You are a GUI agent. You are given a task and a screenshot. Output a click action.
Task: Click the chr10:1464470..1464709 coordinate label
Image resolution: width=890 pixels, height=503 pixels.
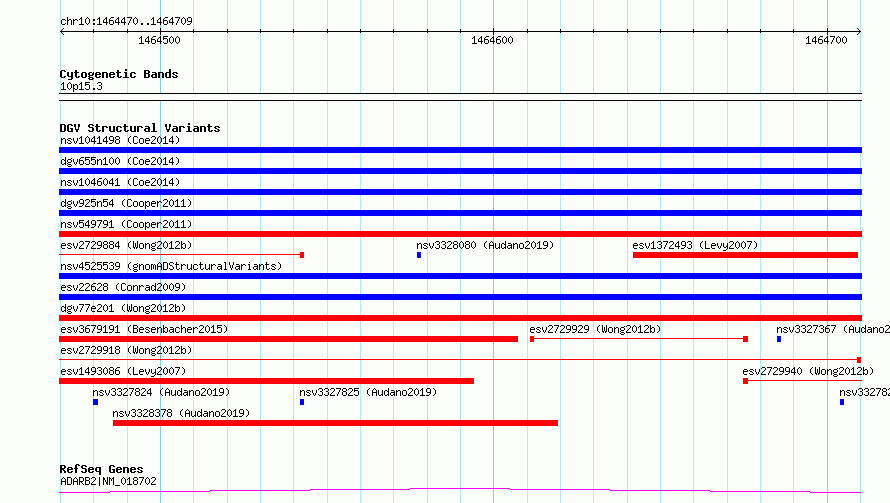(126, 21)
